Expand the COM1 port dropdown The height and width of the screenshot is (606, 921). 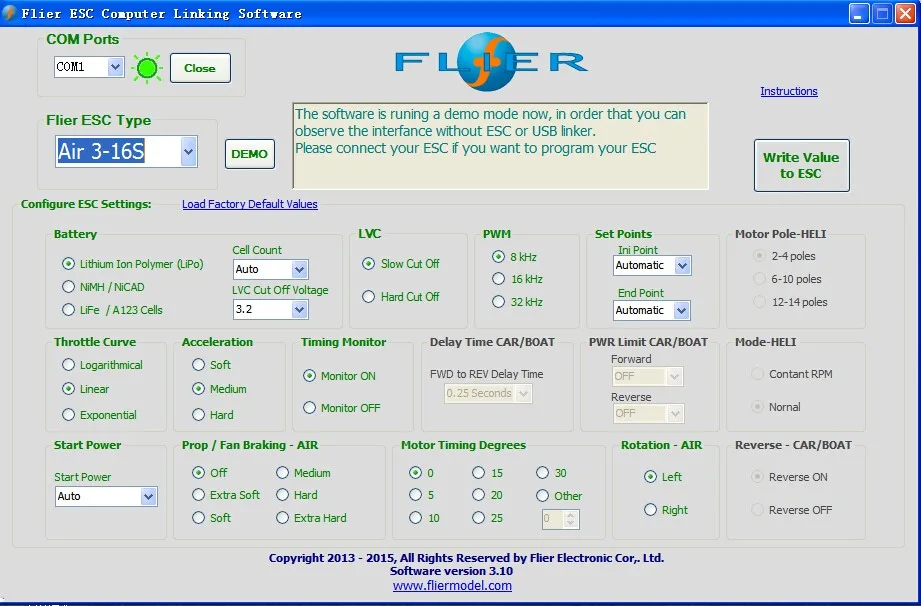click(115, 67)
